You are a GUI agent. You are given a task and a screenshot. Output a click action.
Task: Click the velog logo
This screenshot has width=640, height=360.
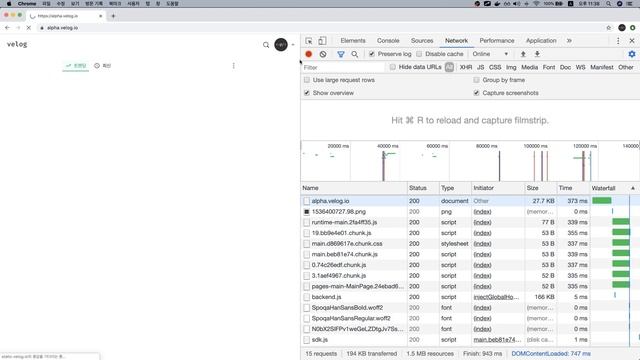pyautogui.click(x=17, y=44)
